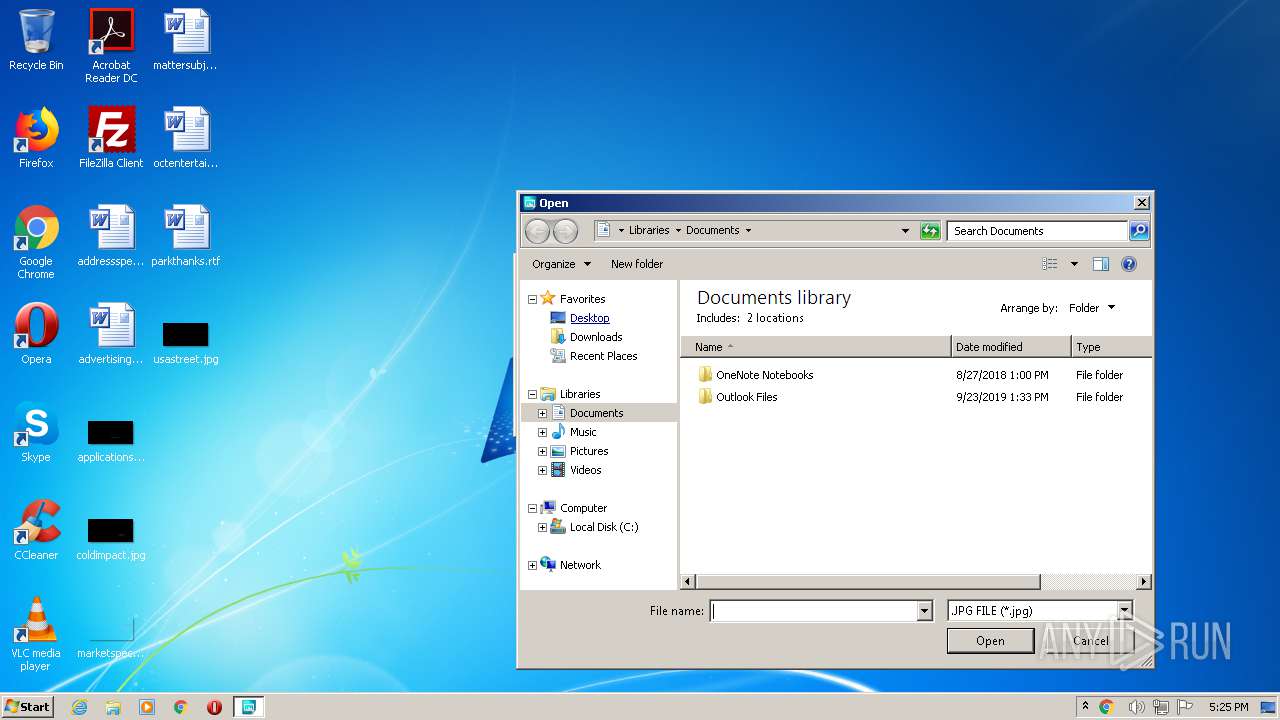Sort by Type column header
The width and height of the screenshot is (1280, 720).
[1111, 347]
